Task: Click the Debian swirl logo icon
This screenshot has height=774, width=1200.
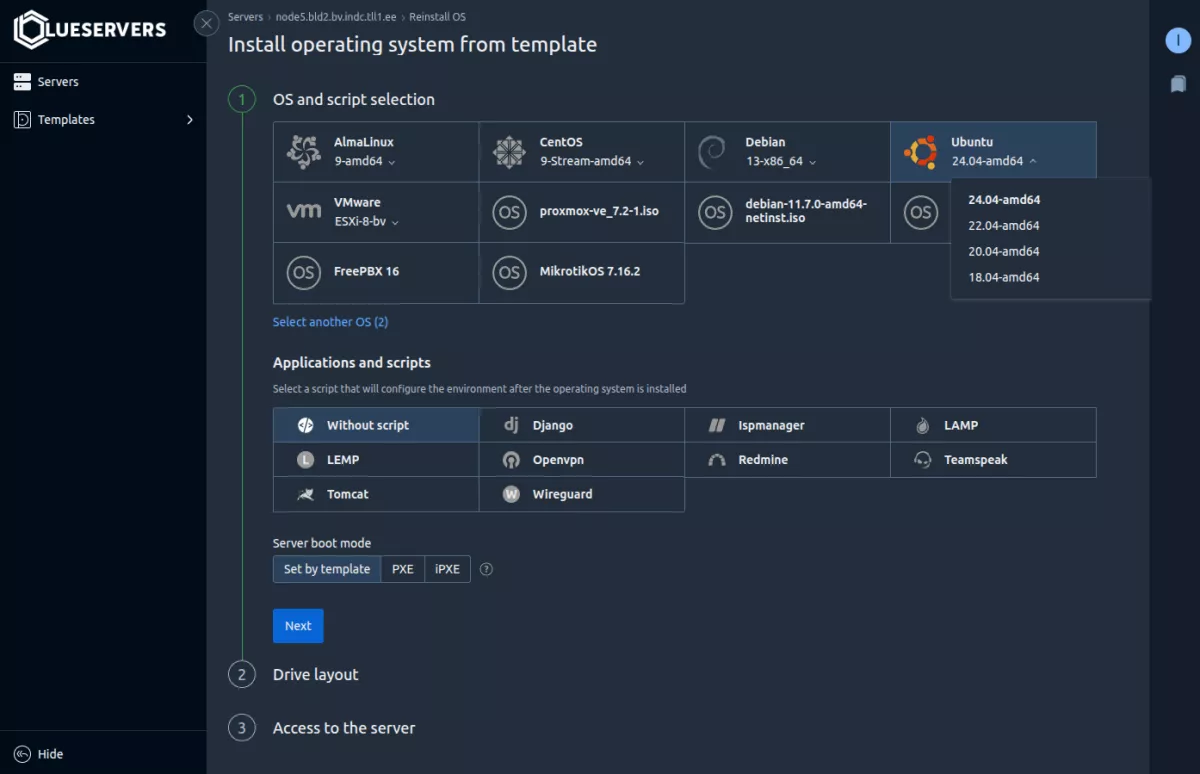Action: point(712,152)
